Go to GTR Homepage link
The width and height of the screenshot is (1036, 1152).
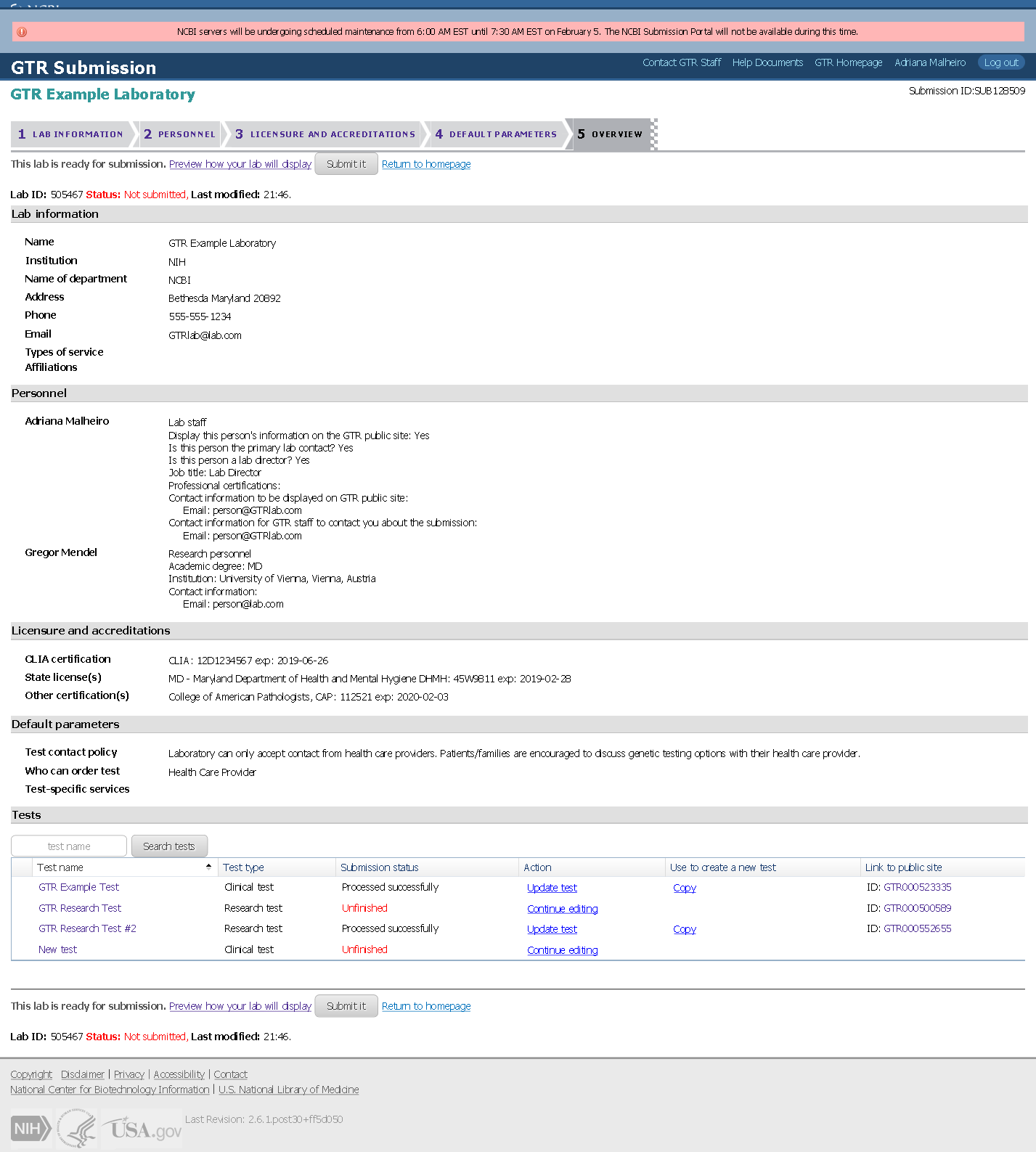(848, 62)
